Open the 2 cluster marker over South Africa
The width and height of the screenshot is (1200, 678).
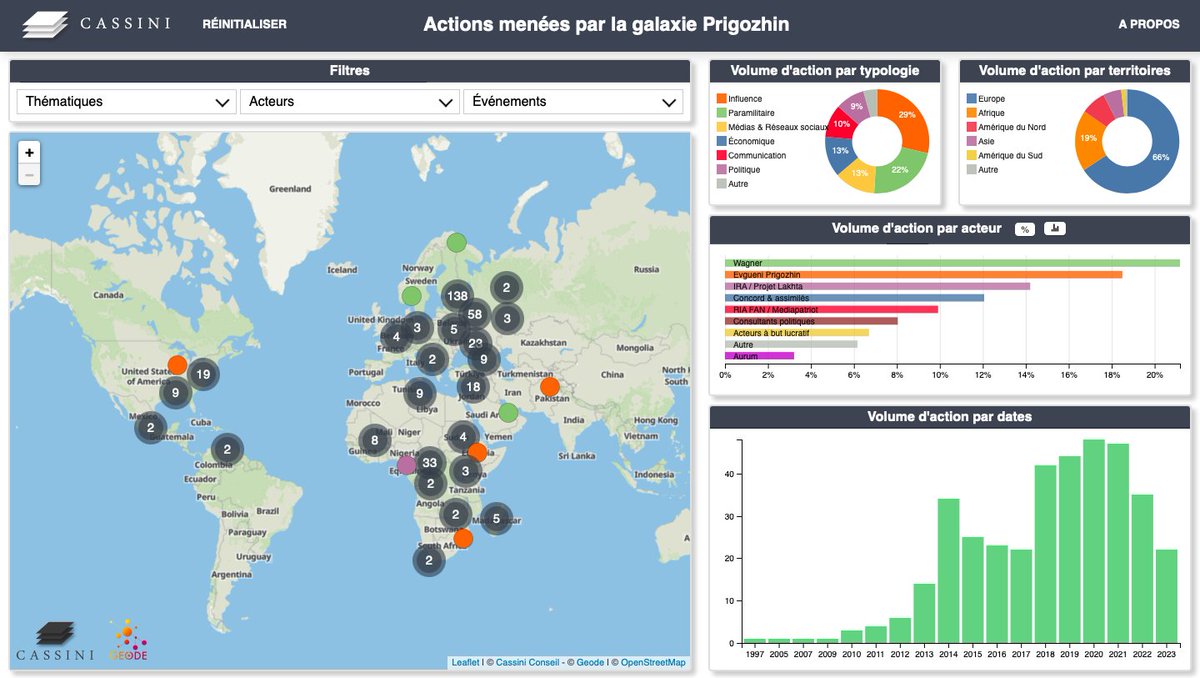pos(429,560)
